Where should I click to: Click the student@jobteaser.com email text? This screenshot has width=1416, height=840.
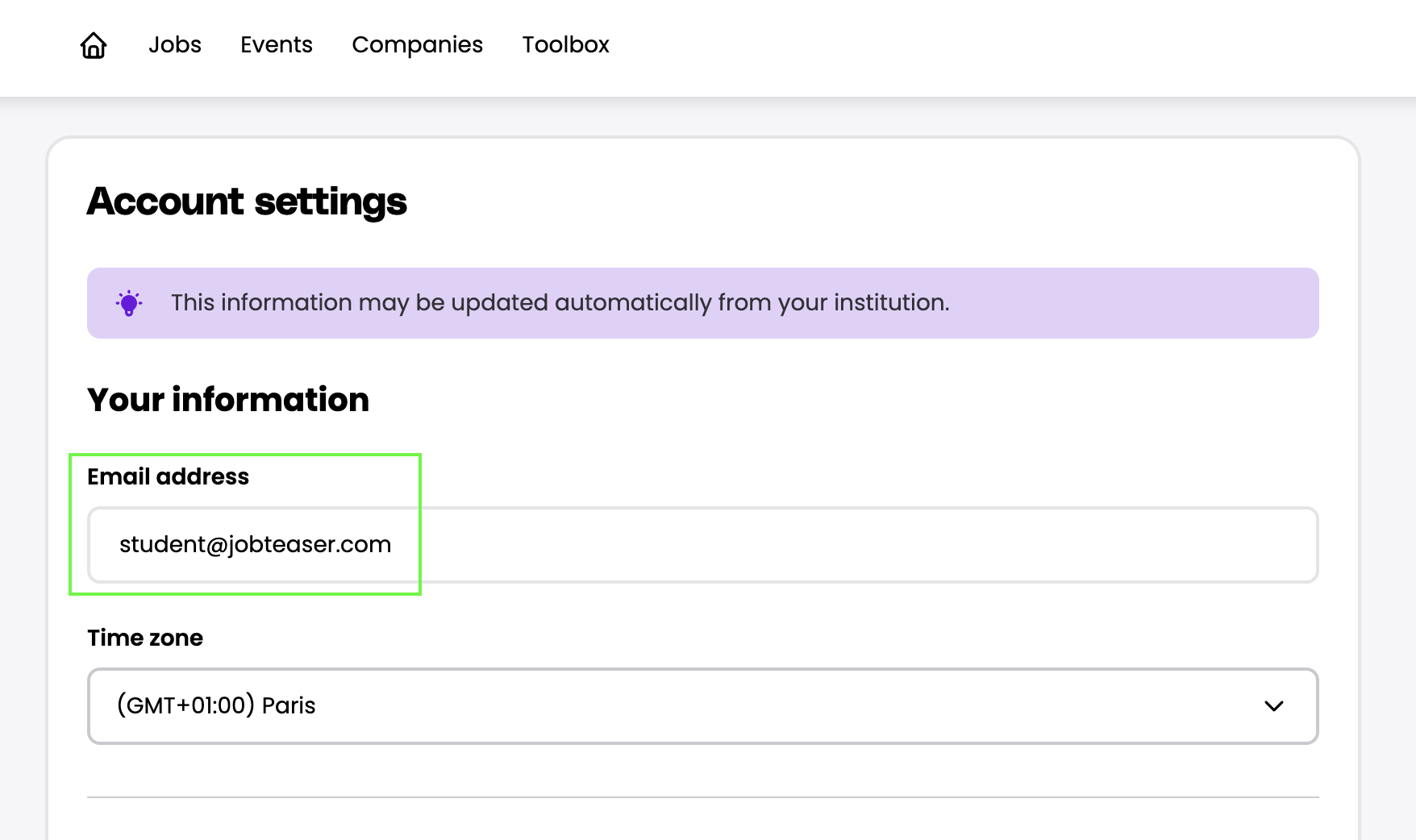[255, 545]
